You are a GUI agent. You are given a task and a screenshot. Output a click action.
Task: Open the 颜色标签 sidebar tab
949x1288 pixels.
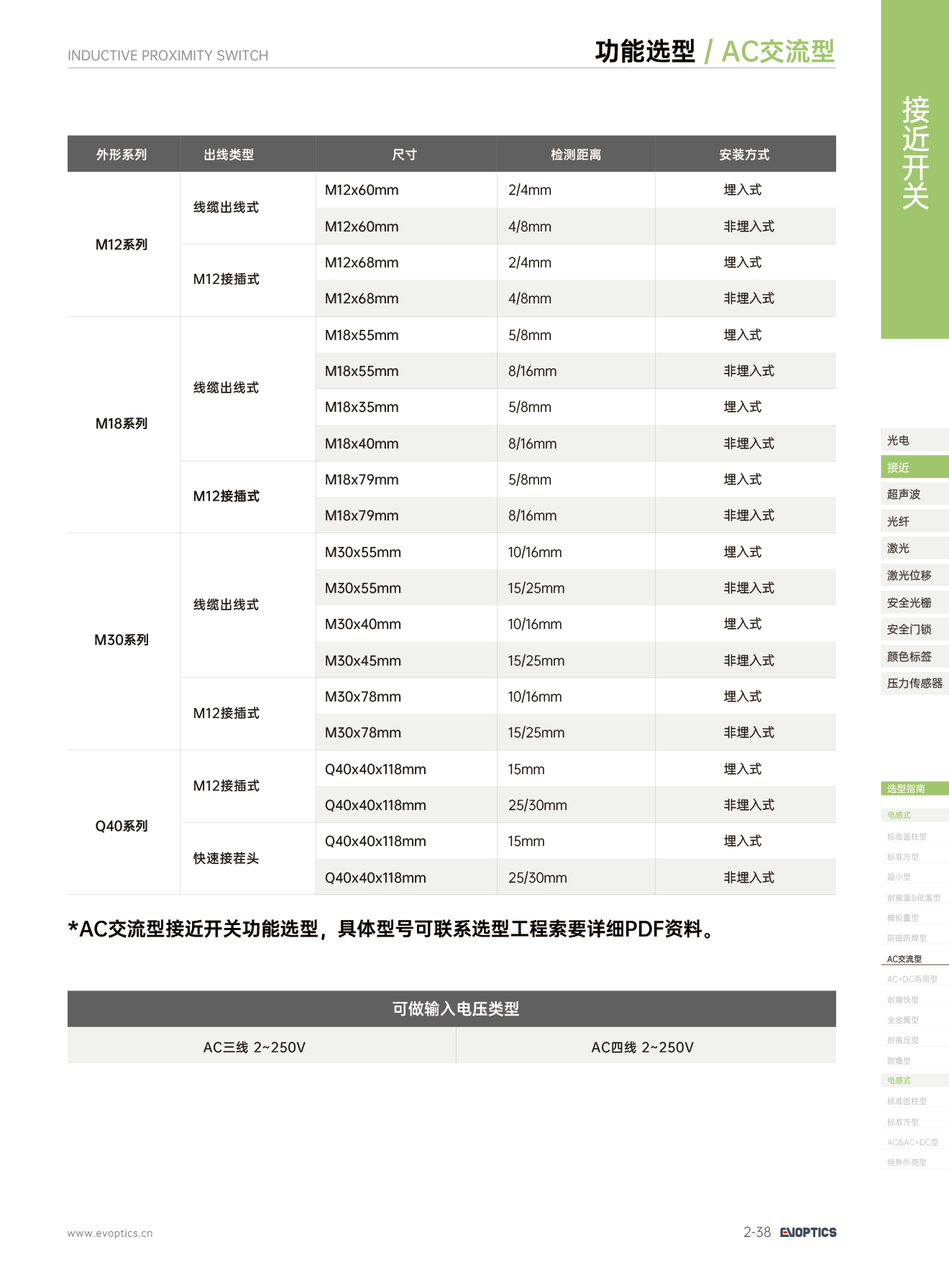coord(914,656)
